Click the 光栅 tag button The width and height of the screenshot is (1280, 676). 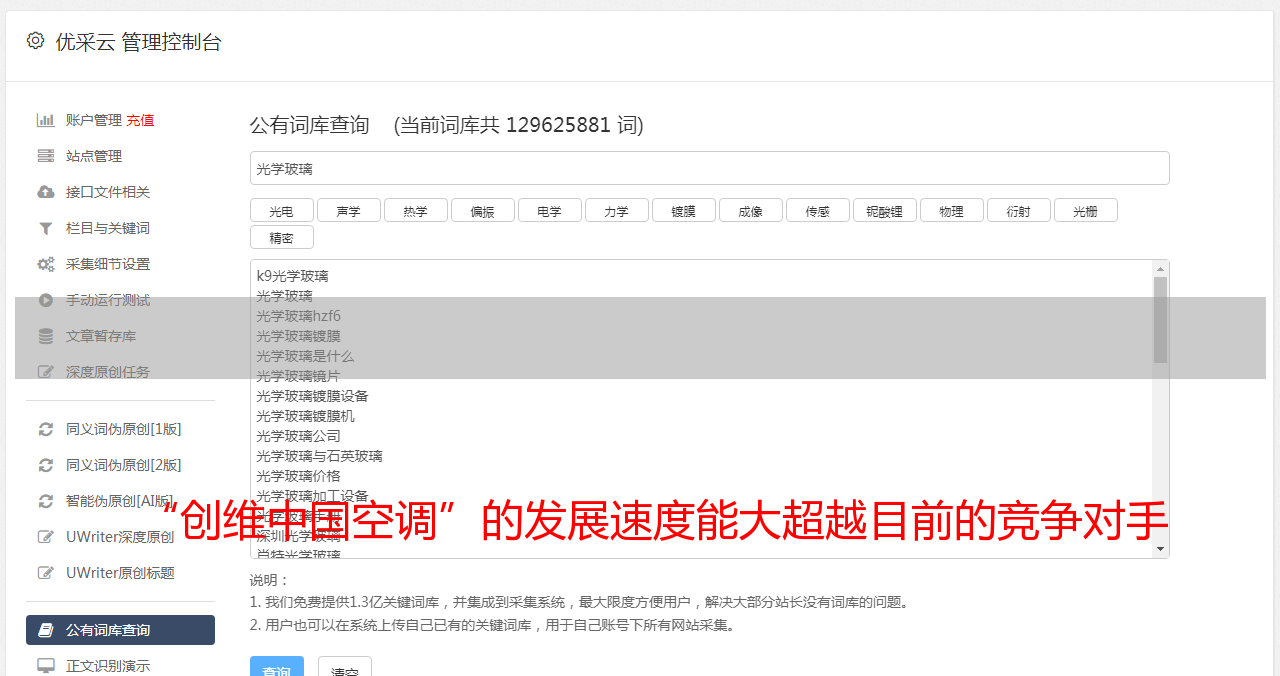pos(1085,211)
